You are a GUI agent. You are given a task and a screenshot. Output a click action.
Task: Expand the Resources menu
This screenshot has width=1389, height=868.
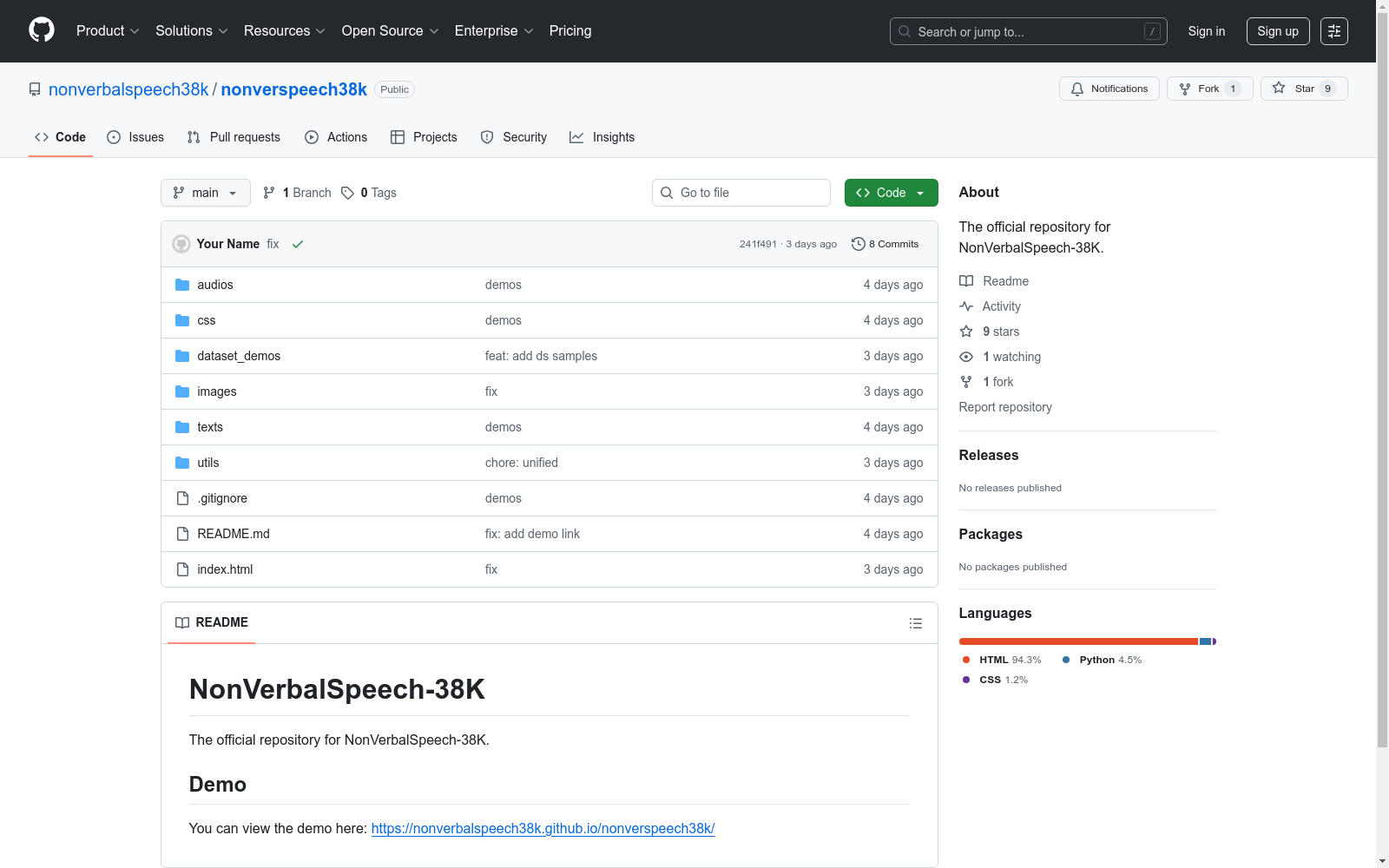[x=285, y=31]
